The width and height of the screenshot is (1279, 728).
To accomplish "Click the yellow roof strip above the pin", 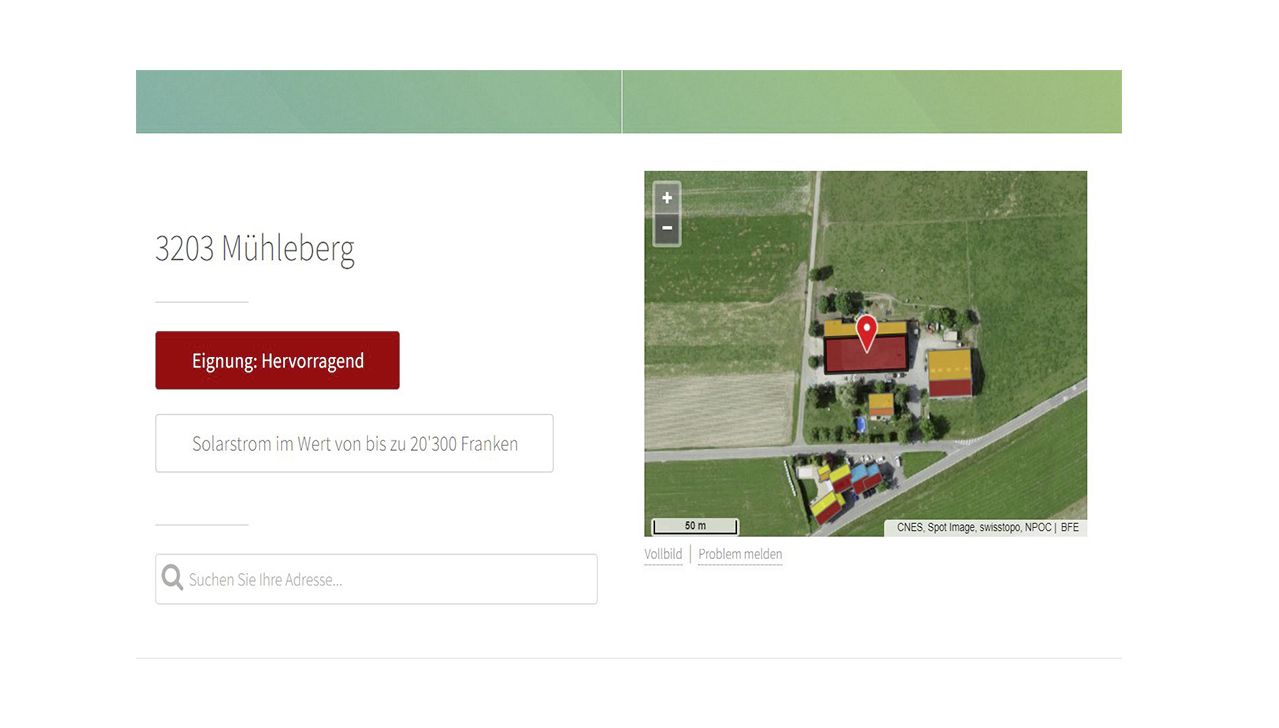I will pyautogui.click(x=840, y=327).
